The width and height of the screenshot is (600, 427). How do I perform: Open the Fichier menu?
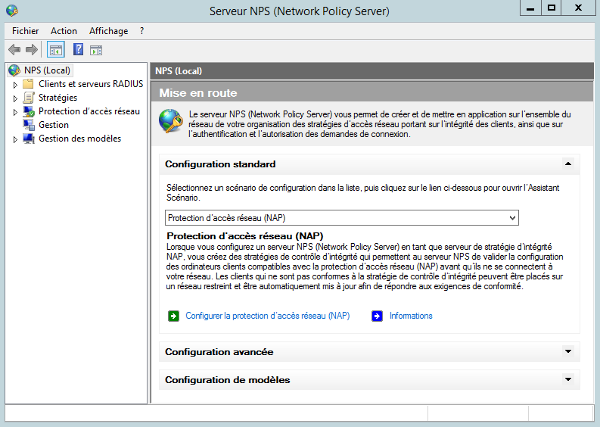[x=24, y=31]
